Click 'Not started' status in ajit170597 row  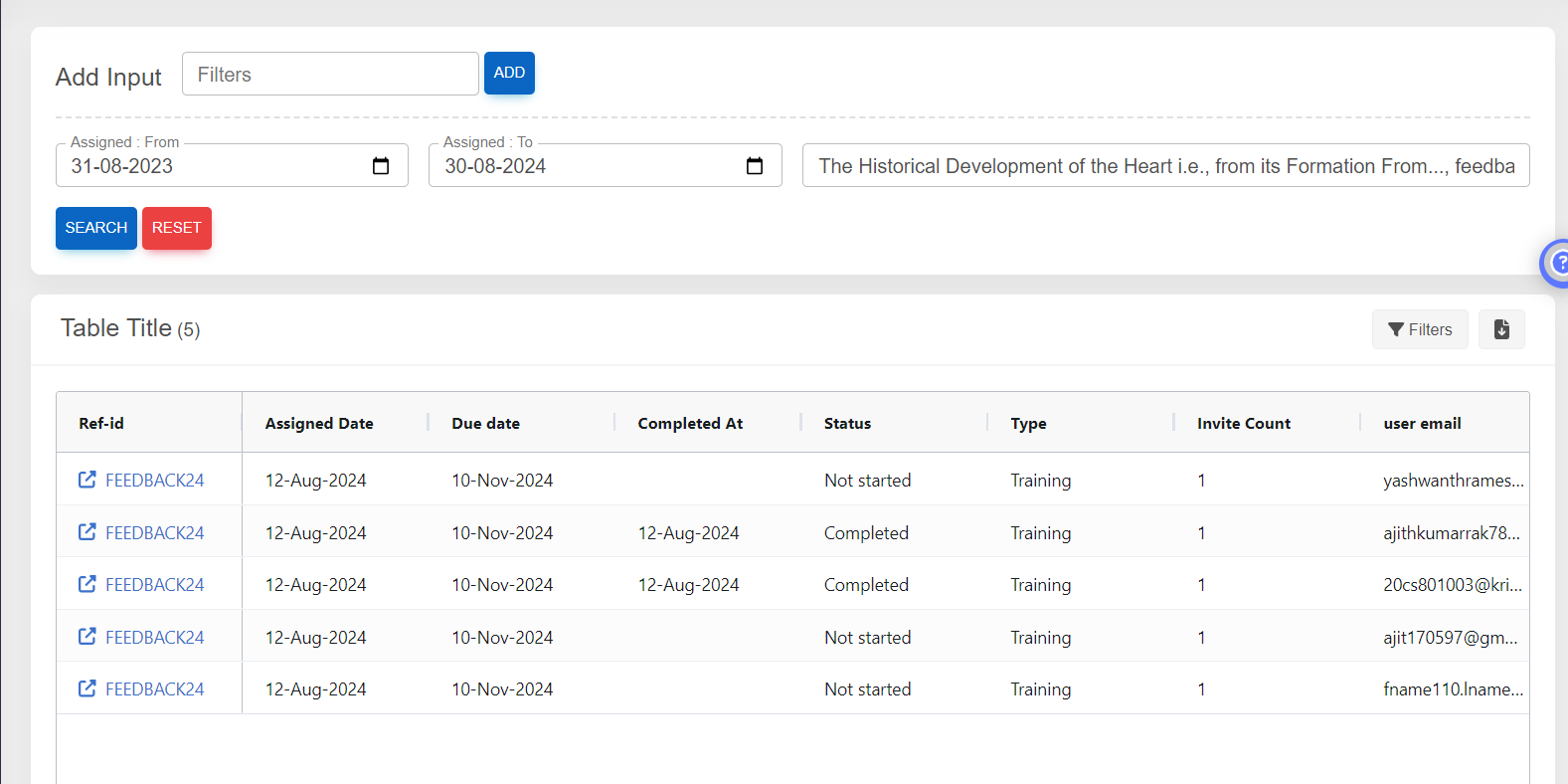867,638
